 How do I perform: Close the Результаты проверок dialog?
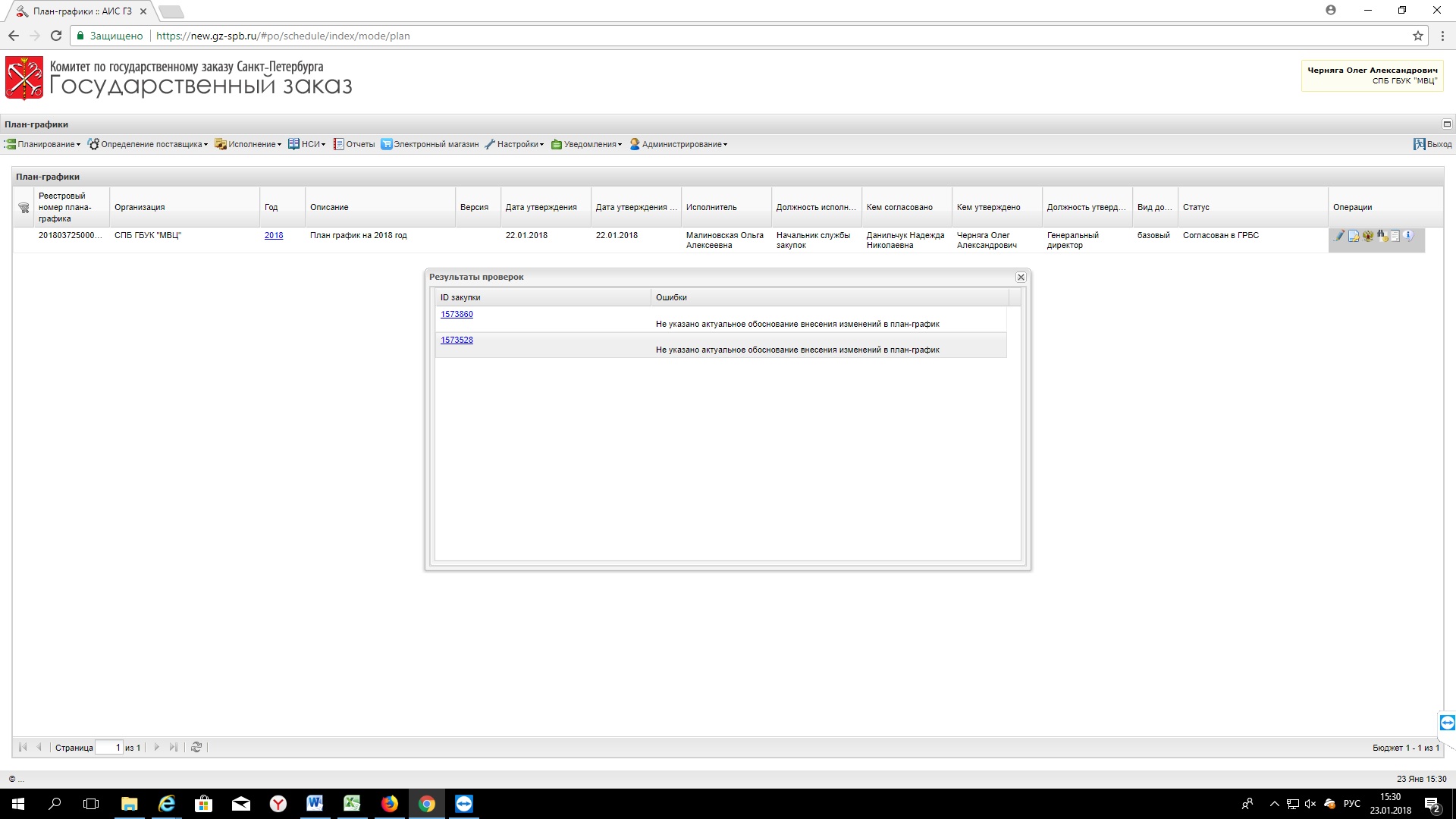point(1021,278)
